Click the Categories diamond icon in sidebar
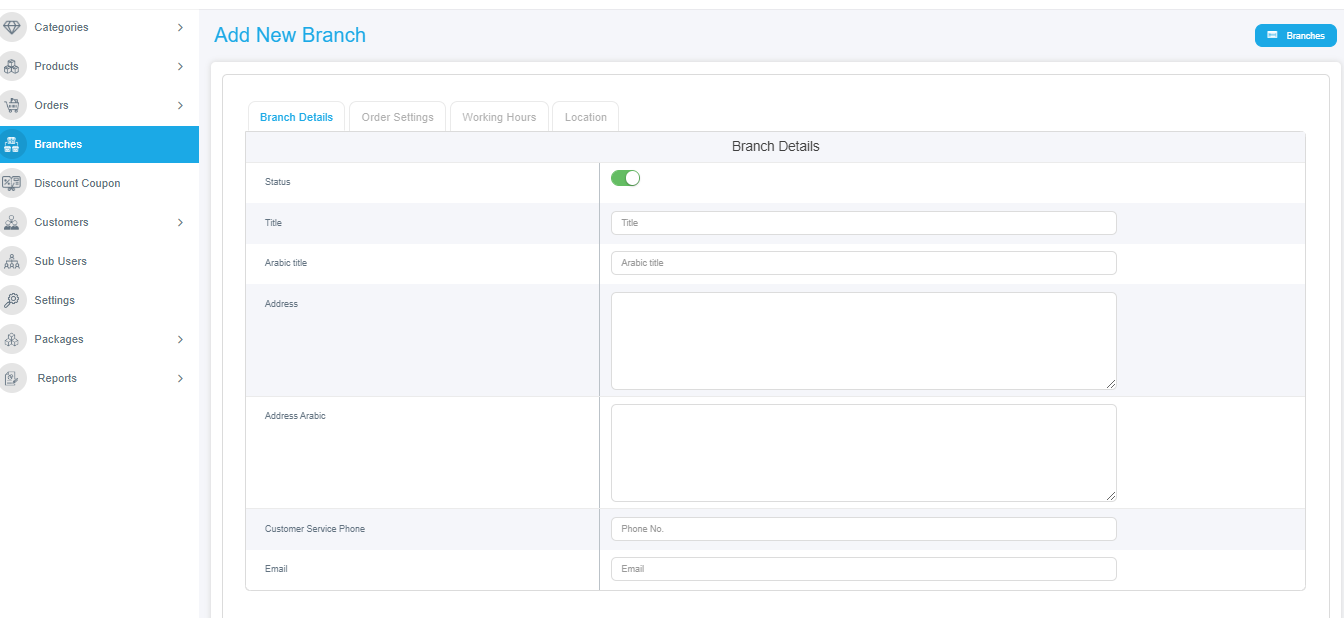This screenshot has width=1344, height=618. (12, 27)
